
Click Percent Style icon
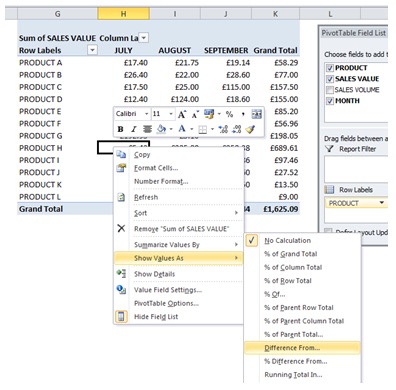coord(229,114)
